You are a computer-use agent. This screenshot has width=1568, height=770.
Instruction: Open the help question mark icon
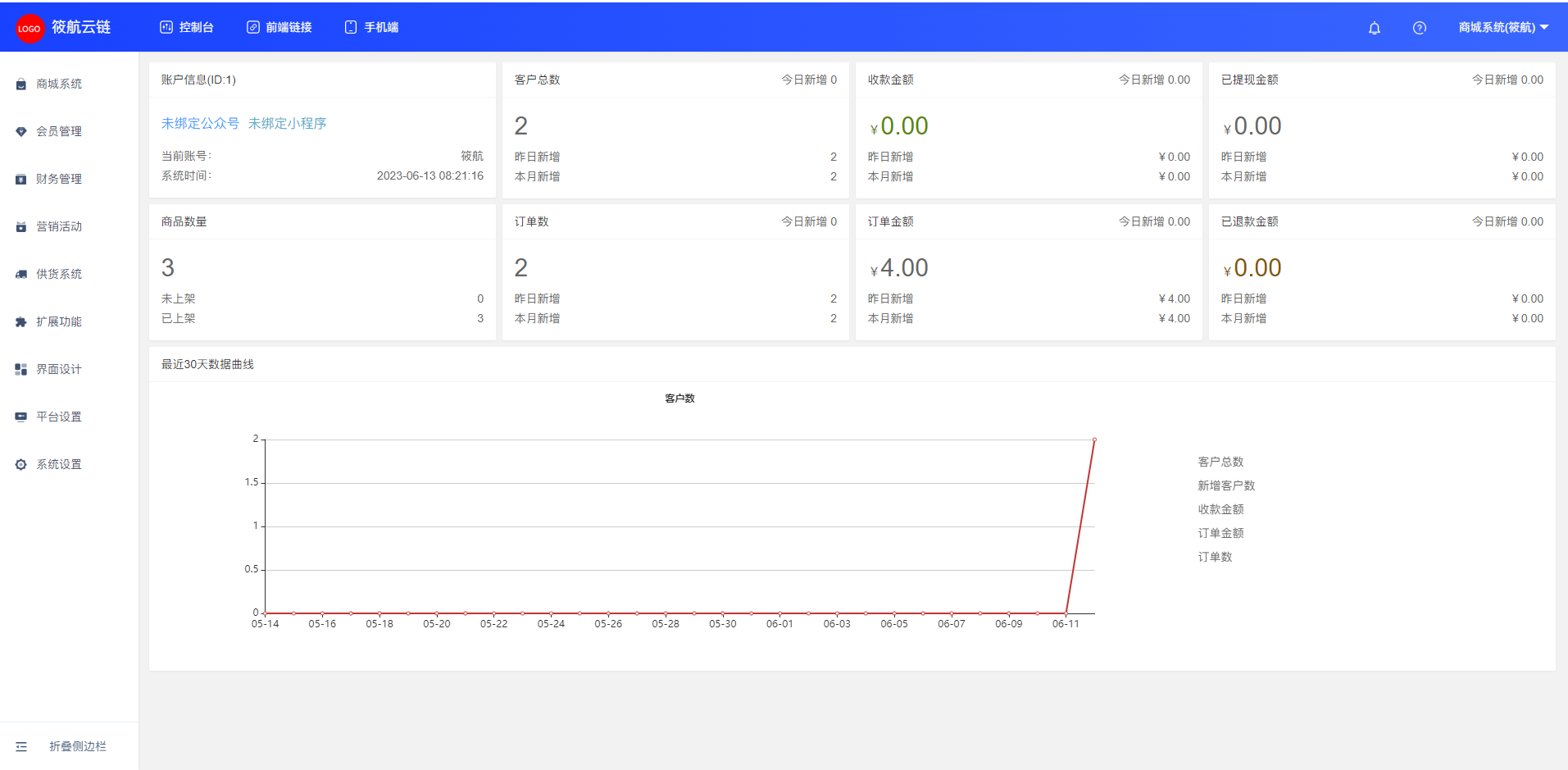(1420, 28)
